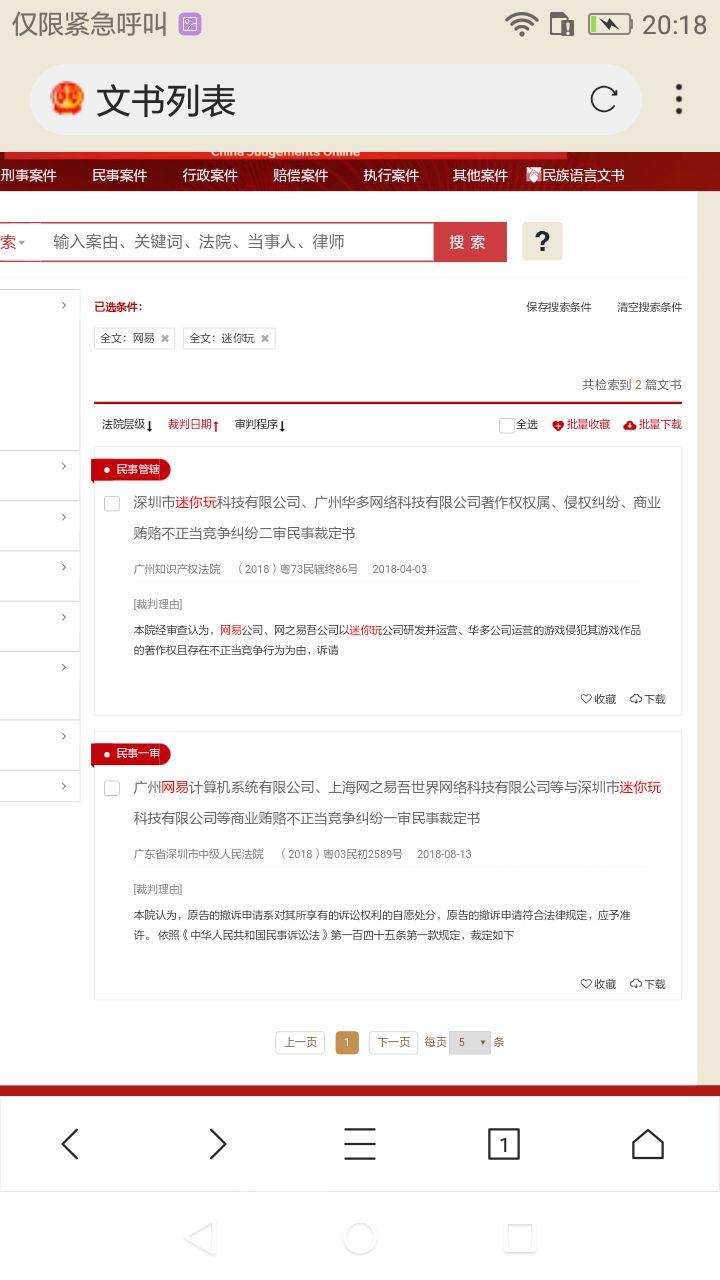Open the per-page count dropdown
720x1280 pixels.
click(x=470, y=1042)
